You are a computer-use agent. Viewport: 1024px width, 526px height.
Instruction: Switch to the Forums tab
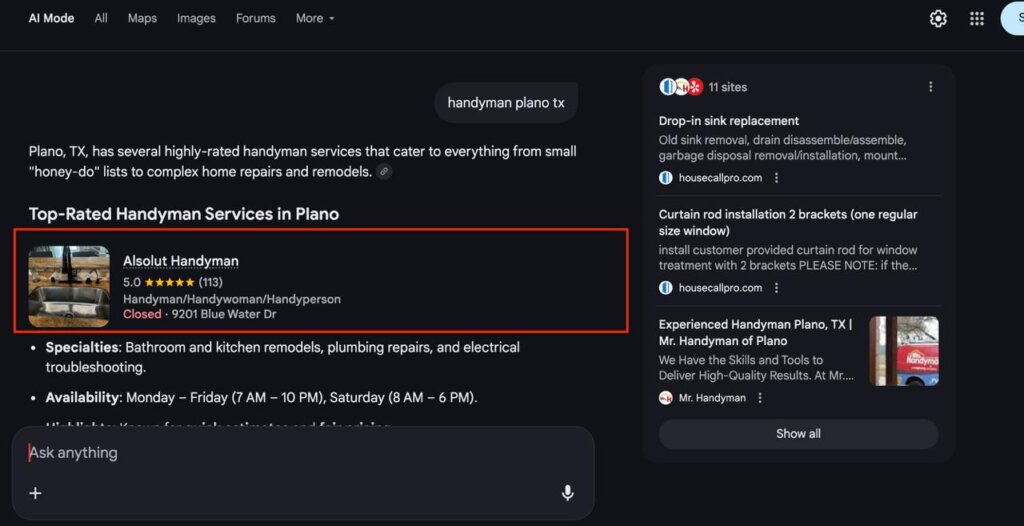255,18
